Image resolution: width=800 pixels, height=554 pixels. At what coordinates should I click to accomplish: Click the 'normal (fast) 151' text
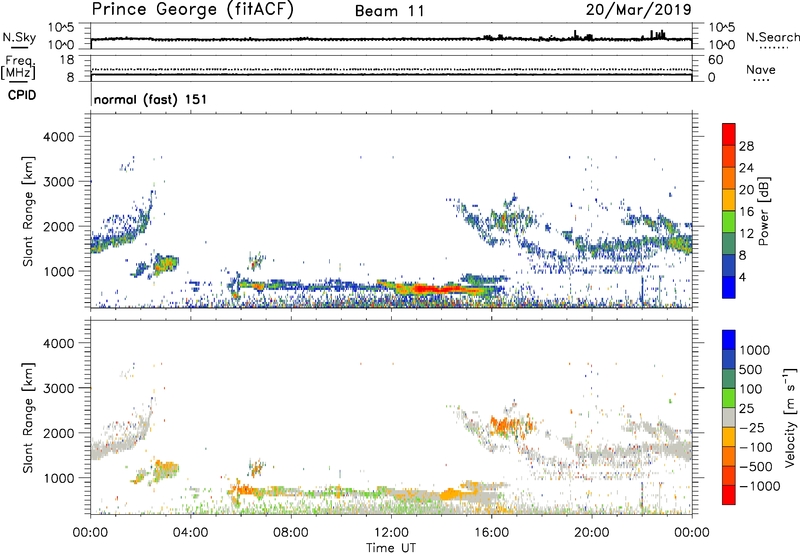(x=150, y=99)
